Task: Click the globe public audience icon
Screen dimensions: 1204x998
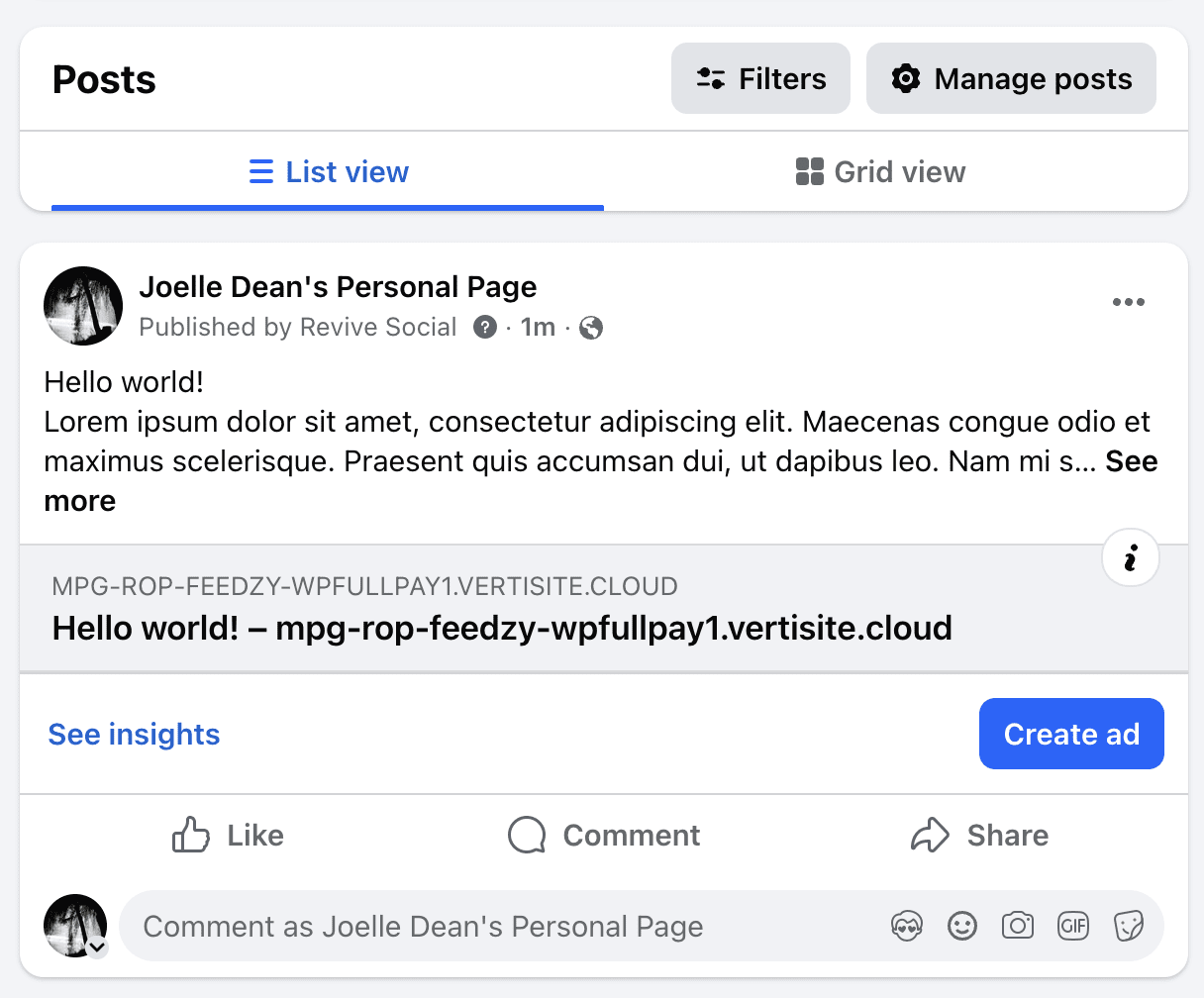Action: coord(591,328)
